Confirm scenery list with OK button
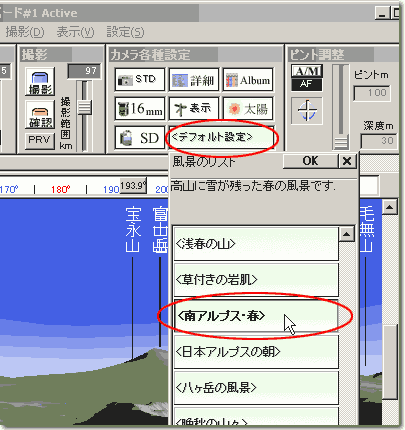The width and height of the screenshot is (405, 430). (x=310, y=161)
